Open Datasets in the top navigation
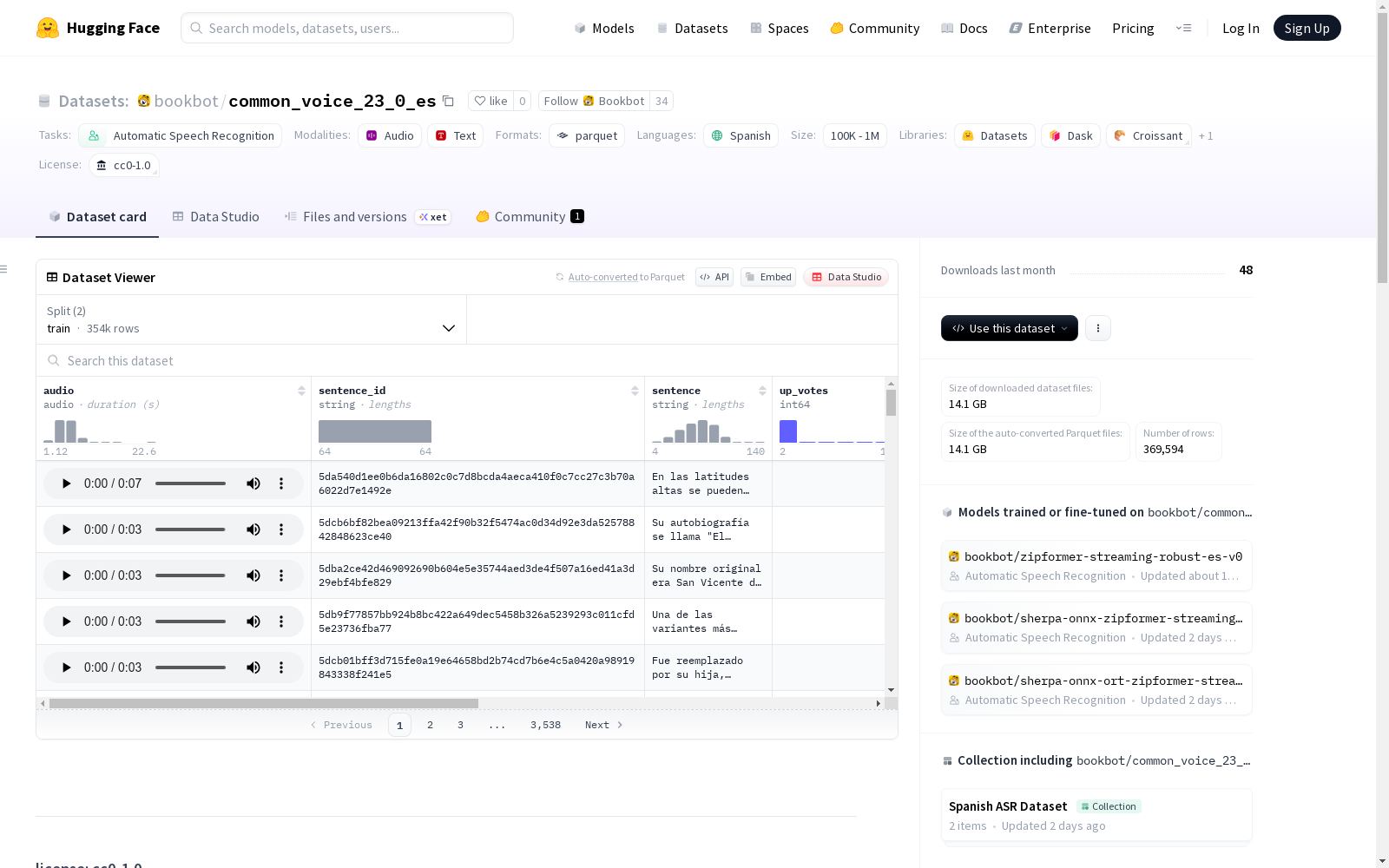 coord(692,28)
